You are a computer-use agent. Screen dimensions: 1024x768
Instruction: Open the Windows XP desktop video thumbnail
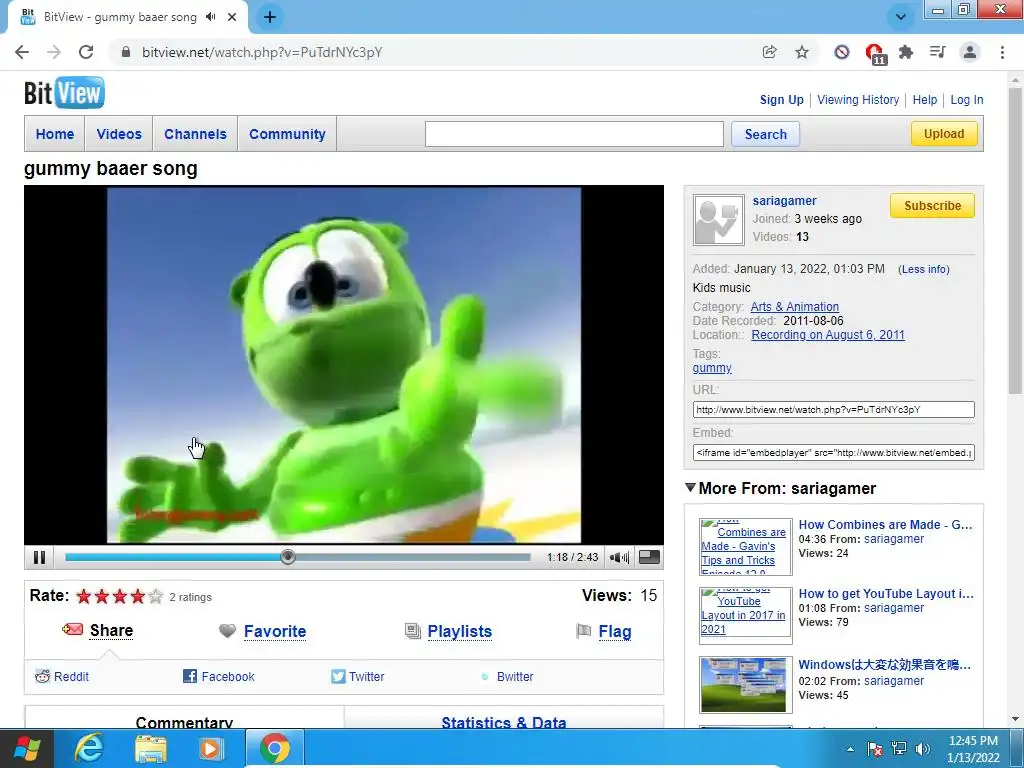coord(743,684)
